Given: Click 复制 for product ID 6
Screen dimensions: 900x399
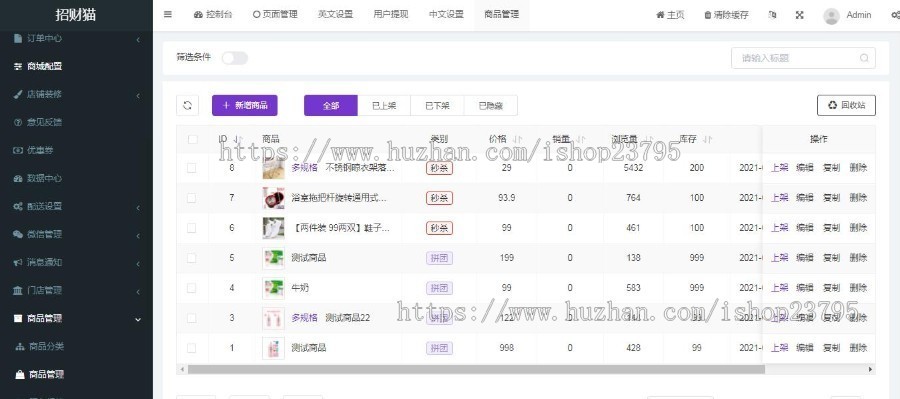Looking at the screenshot, I should tap(831, 228).
